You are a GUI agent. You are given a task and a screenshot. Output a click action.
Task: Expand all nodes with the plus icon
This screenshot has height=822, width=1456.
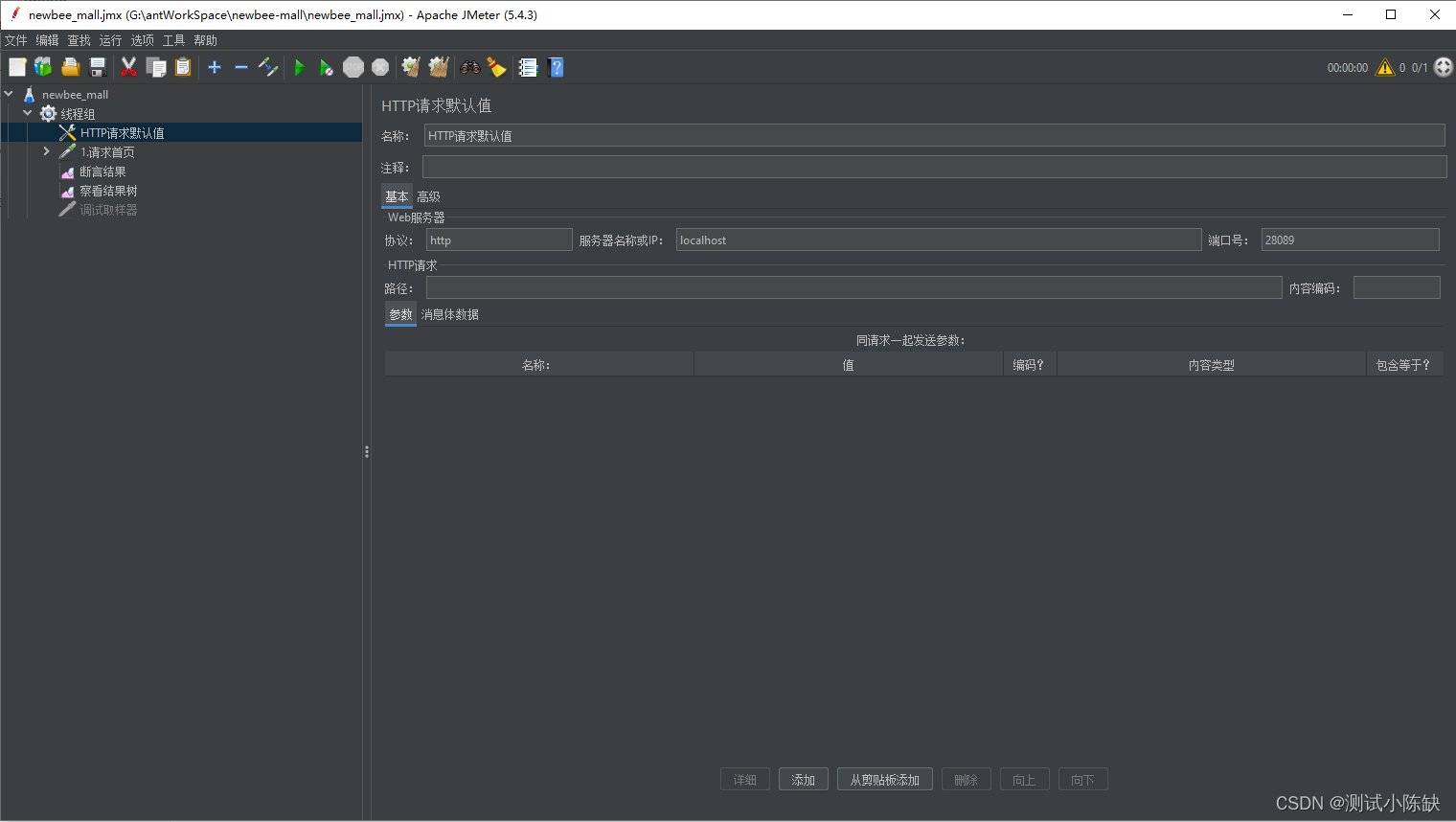215,67
